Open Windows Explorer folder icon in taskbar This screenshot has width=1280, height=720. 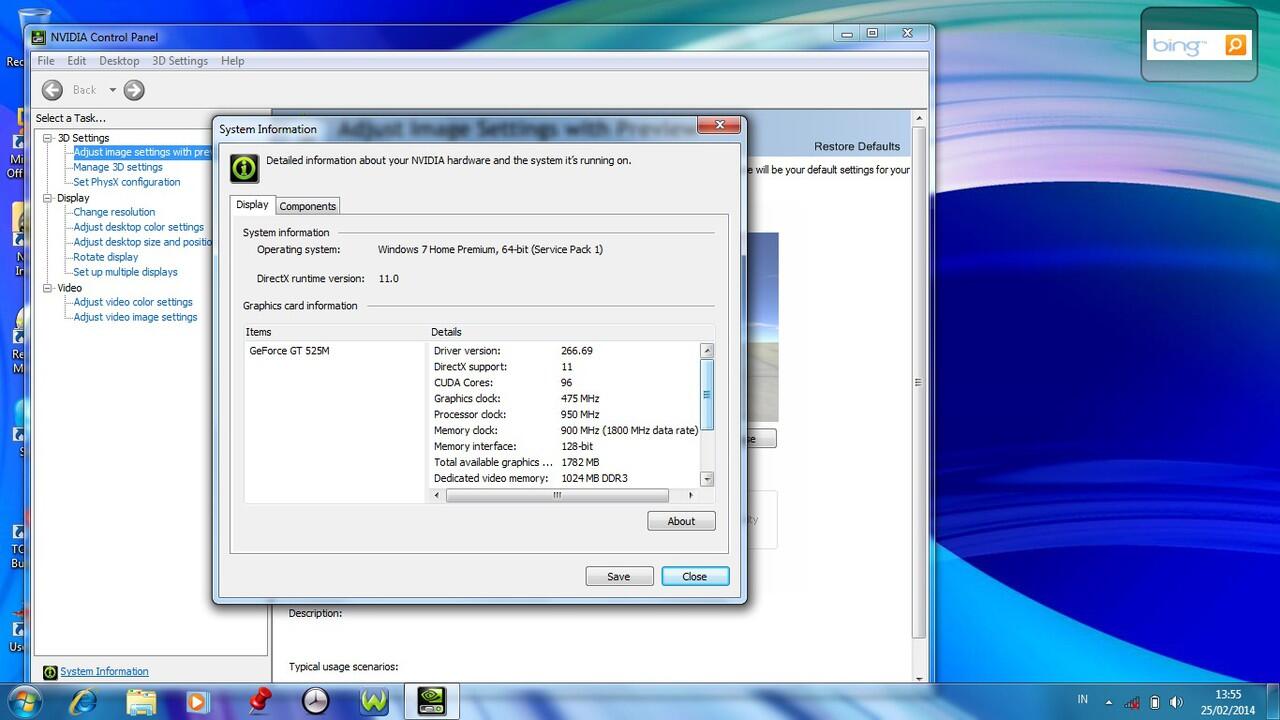coord(141,701)
